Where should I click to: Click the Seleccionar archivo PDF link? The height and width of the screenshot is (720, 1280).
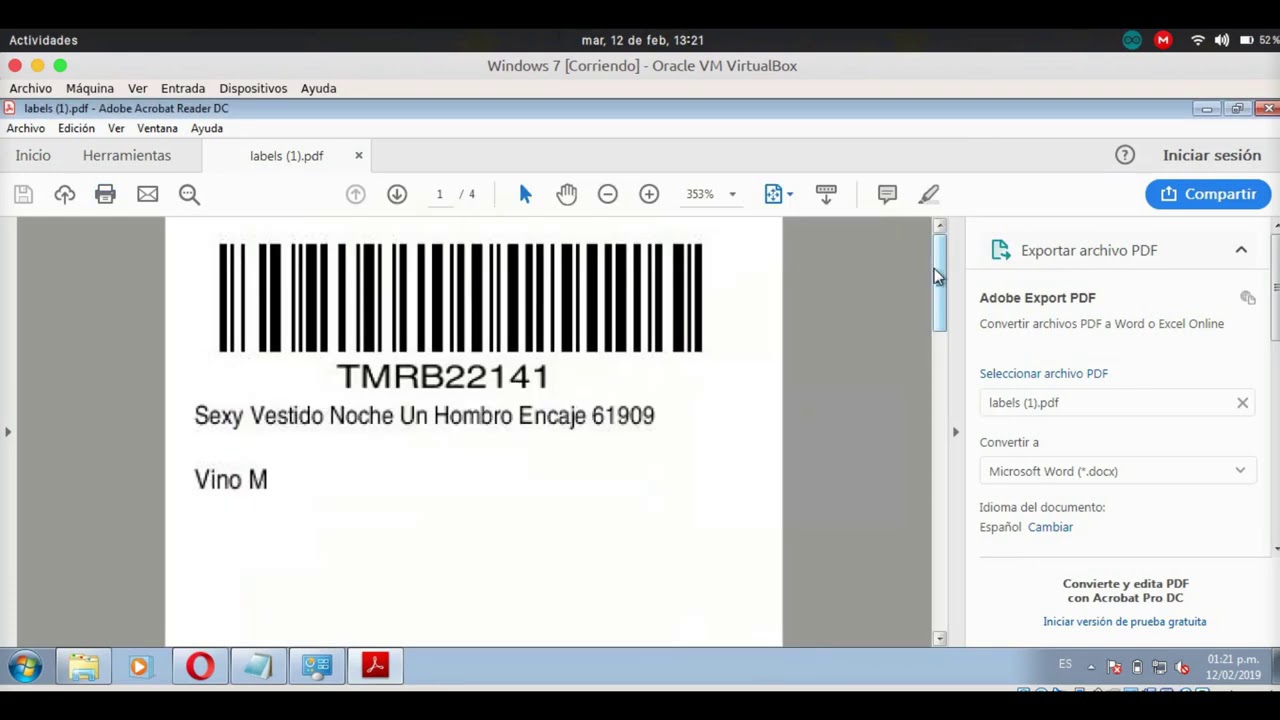pyautogui.click(x=1044, y=373)
